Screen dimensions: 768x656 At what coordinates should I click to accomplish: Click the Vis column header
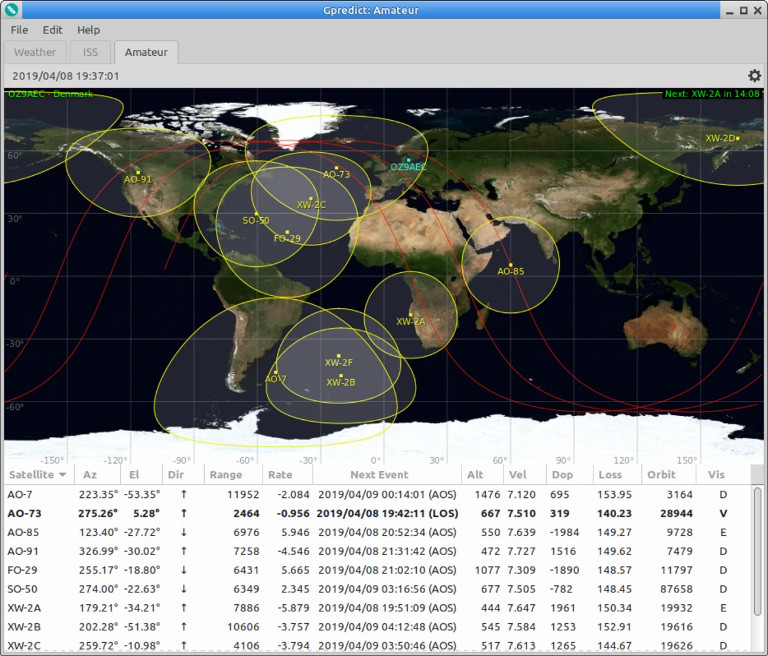click(723, 474)
